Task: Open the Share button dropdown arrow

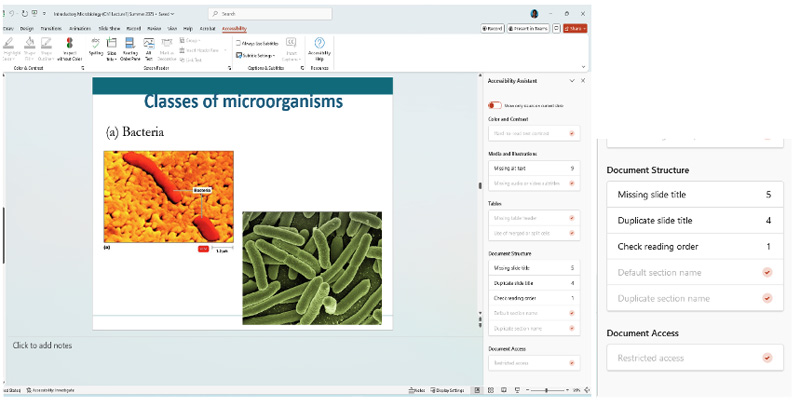Action: click(584, 29)
